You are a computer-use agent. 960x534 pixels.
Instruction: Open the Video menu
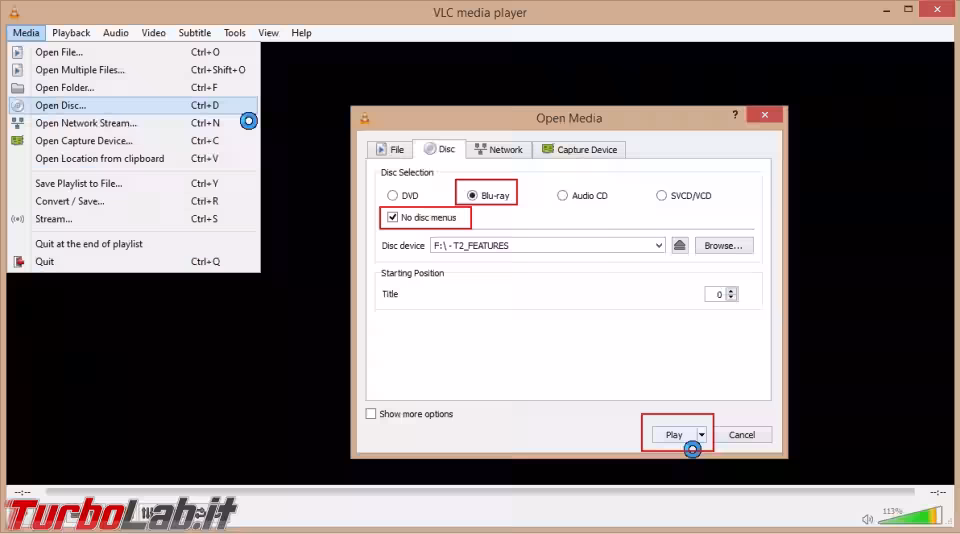(154, 33)
